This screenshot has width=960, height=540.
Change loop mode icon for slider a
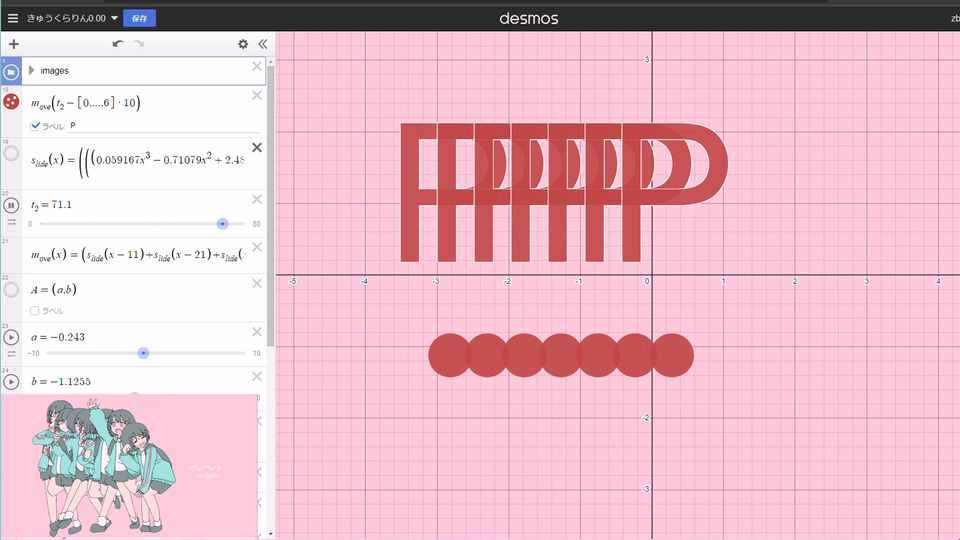pyautogui.click(x=11, y=354)
